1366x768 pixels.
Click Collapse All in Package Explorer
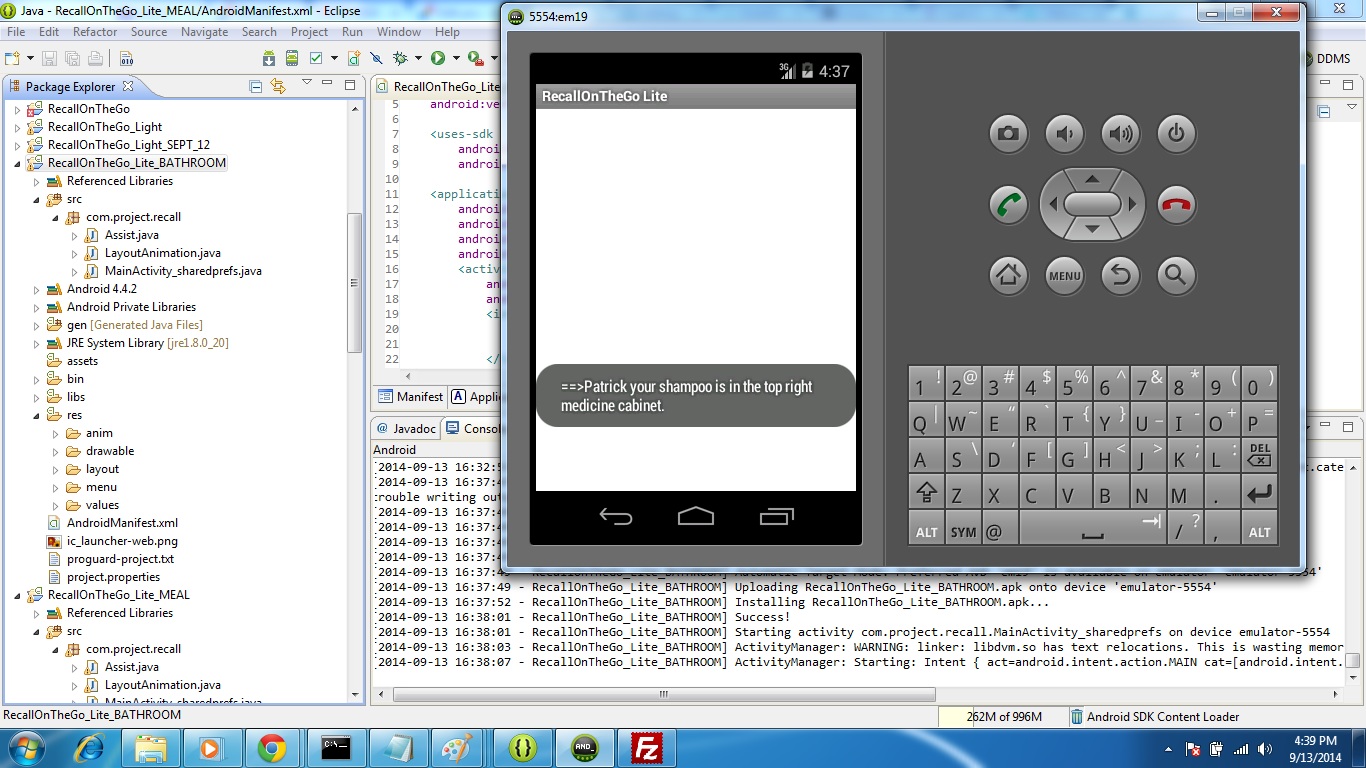pos(256,87)
